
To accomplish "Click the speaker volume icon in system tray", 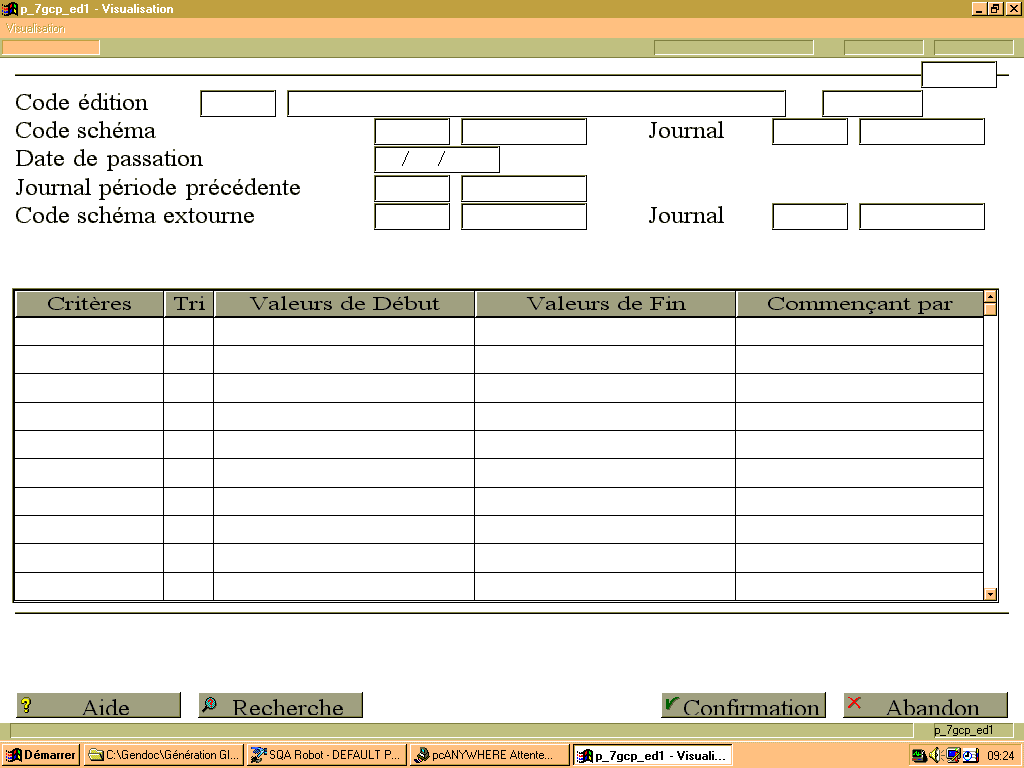I will click(x=935, y=755).
